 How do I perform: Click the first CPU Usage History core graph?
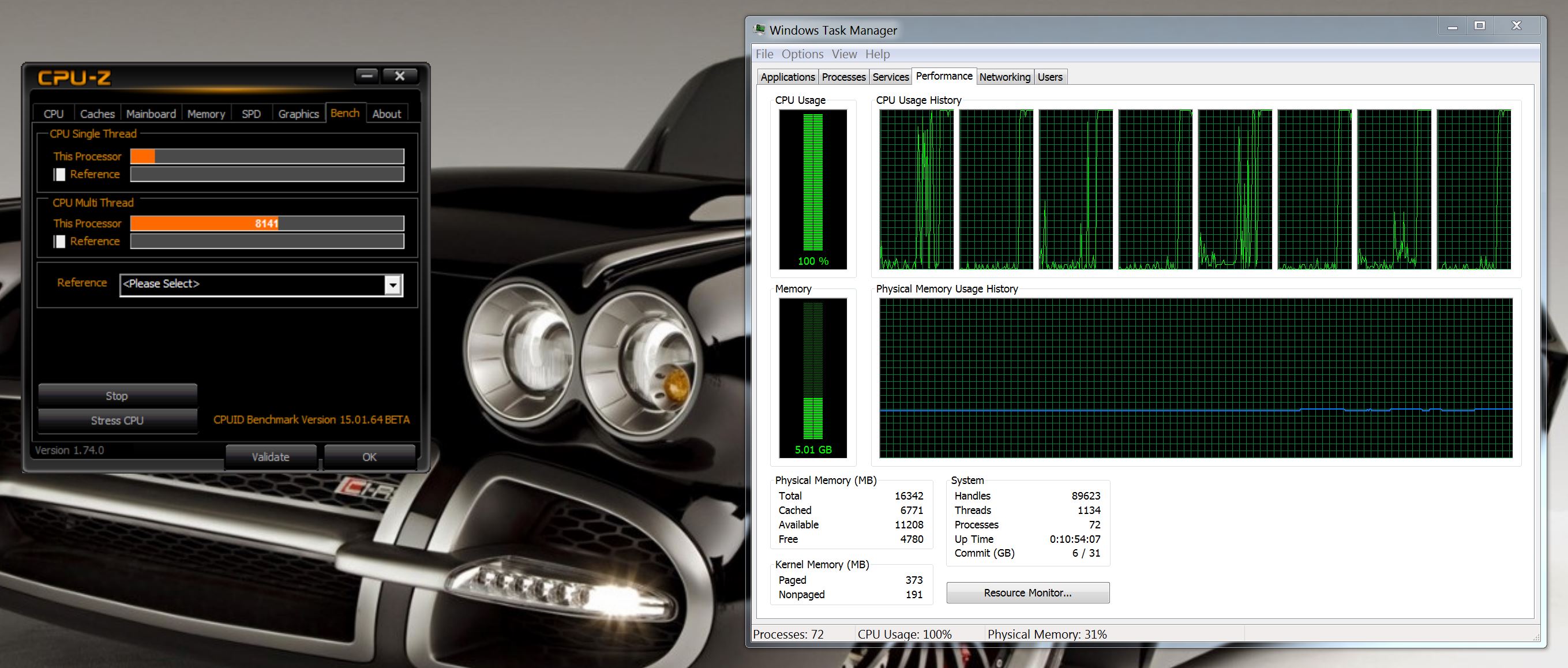coord(916,189)
